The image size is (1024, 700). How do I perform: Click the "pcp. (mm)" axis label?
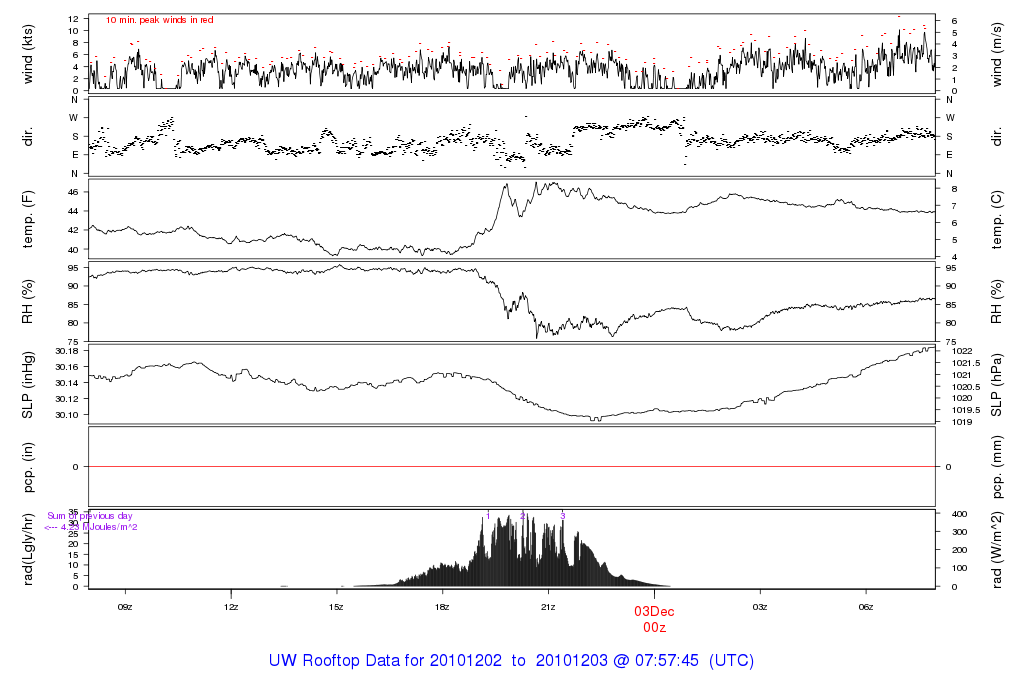click(997, 468)
